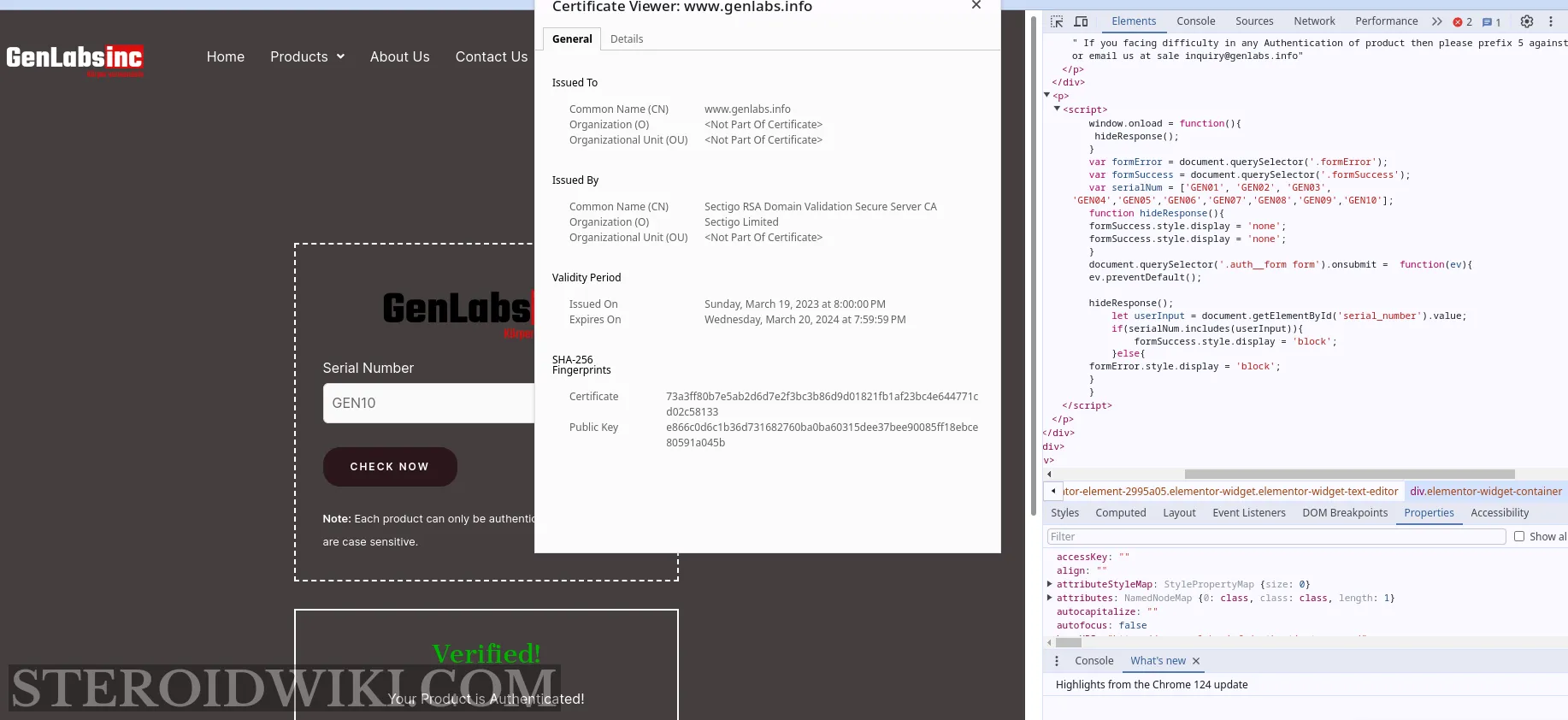Switch to the Styles pane
The image size is (1568, 720).
1064,513
